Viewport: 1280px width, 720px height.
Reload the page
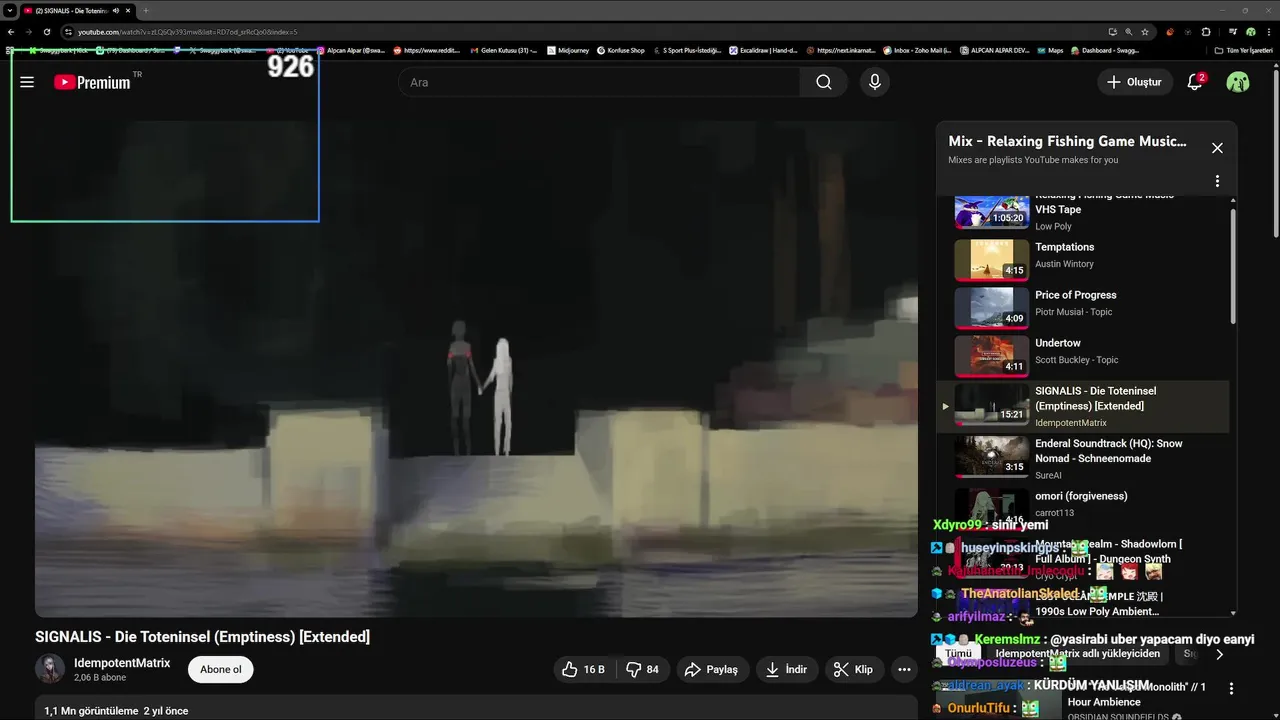(48, 32)
